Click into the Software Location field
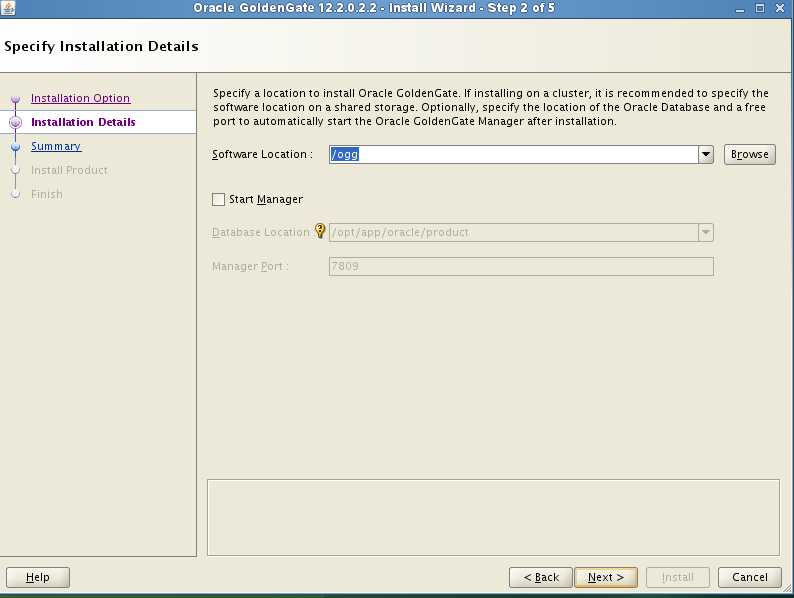The image size is (794, 598). (513, 154)
